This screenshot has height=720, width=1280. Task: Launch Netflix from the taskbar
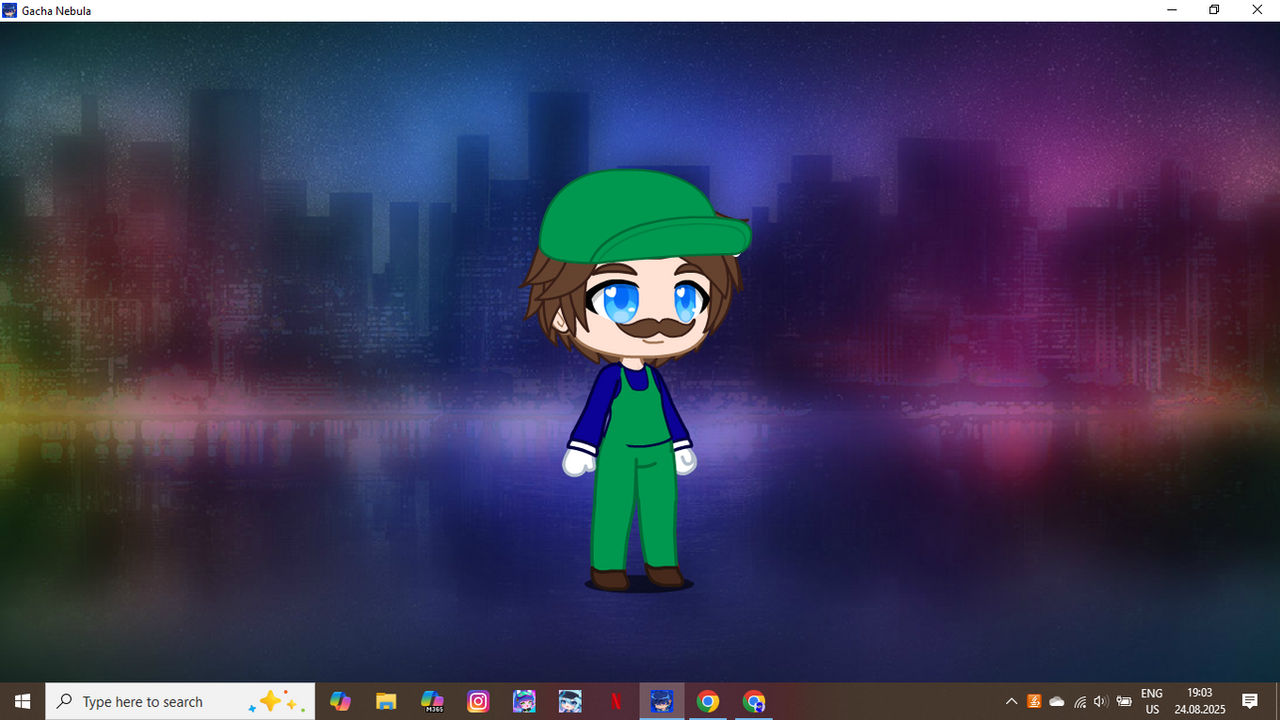click(x=616, y=701)
